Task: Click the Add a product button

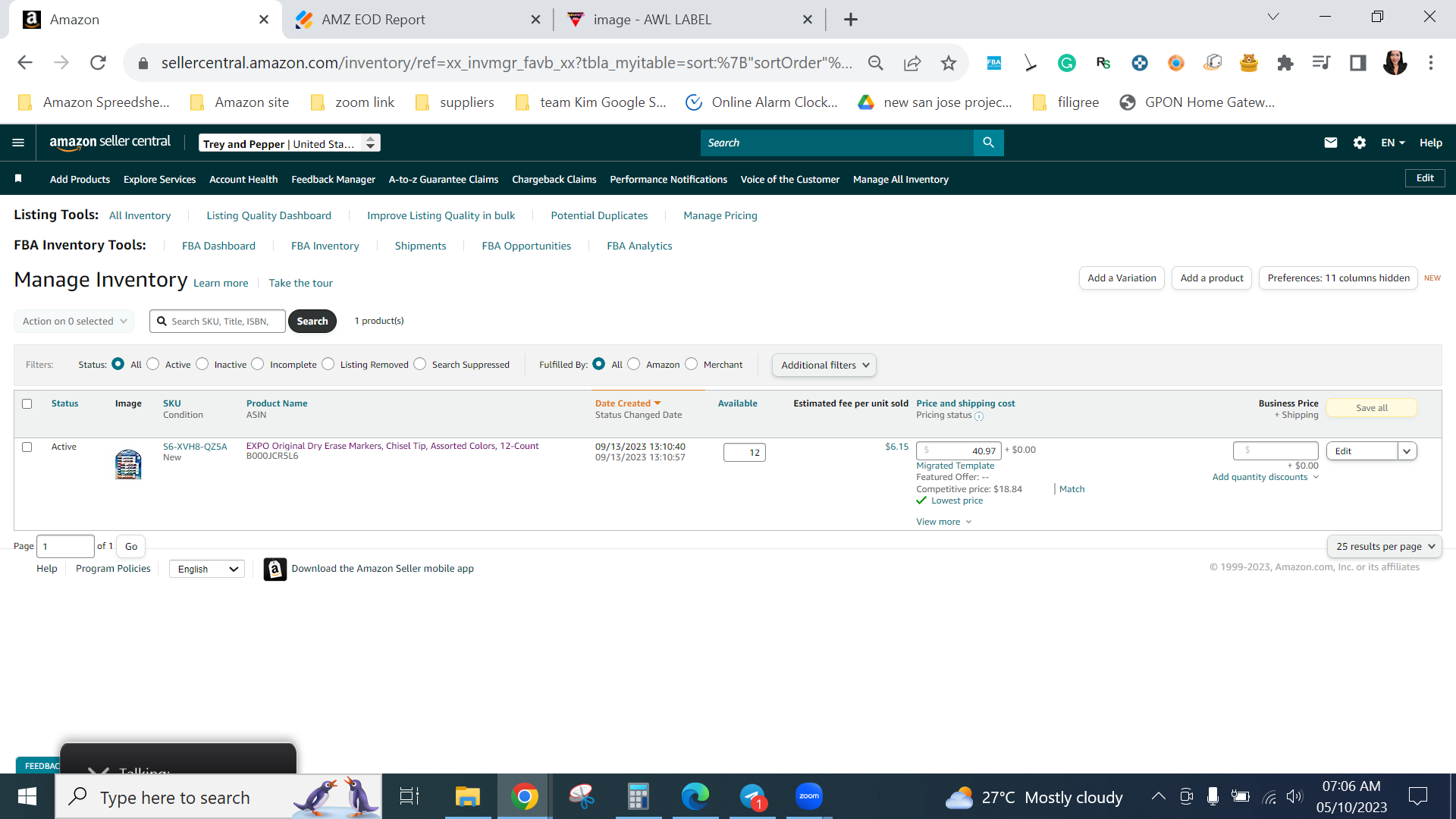Action: click(1212, 278)
